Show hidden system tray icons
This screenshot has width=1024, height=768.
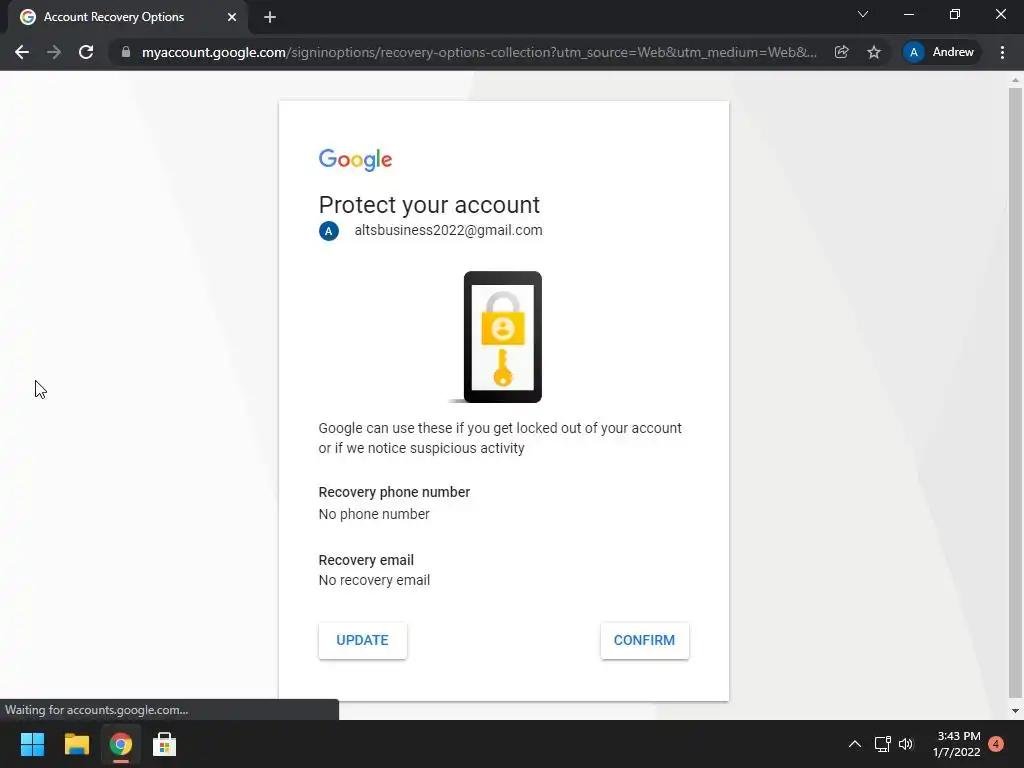[854, 744]
